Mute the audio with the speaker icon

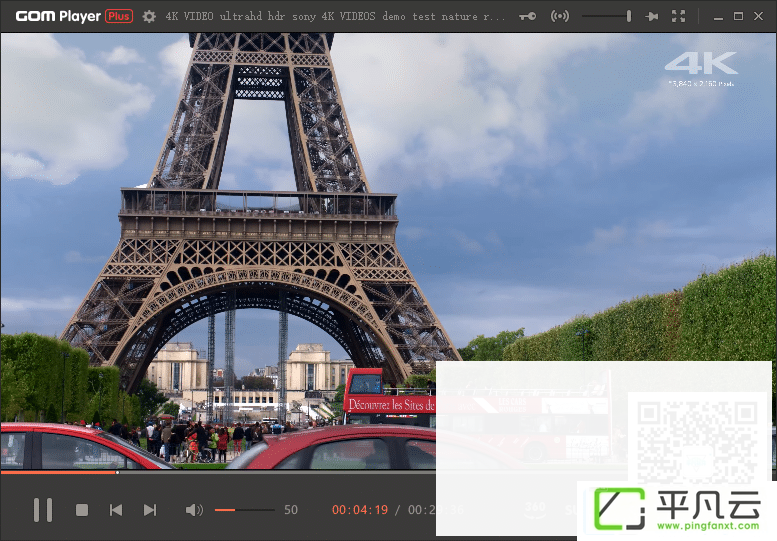(x=194, y=510)
